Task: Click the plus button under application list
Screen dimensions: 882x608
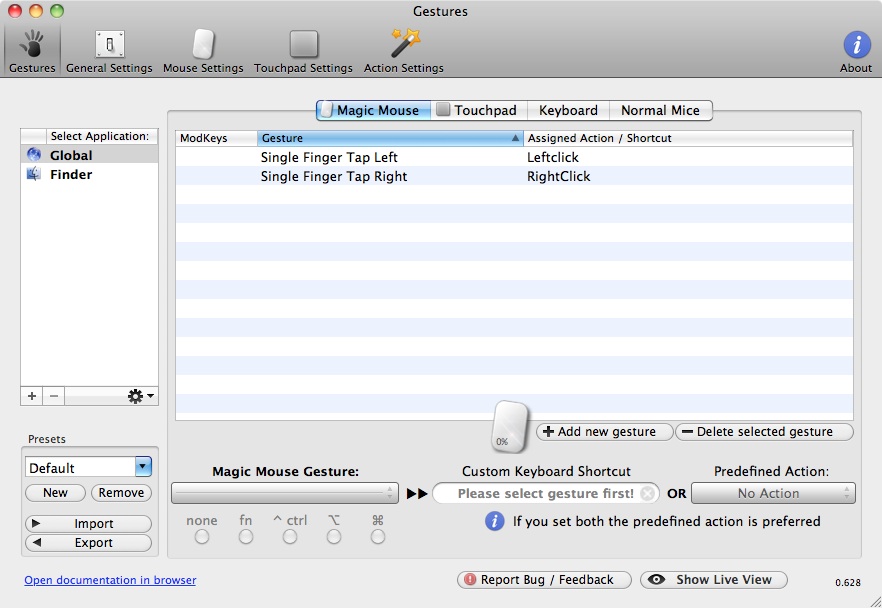Action: 32,396
